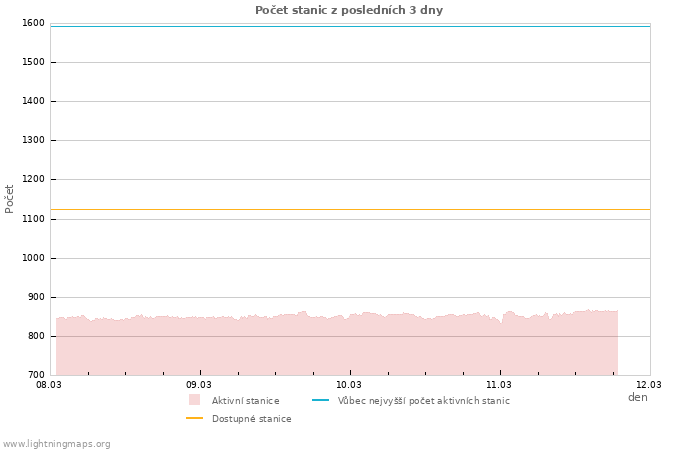
Task: Click the 11.03 date tick label
Action: (499, 384)
